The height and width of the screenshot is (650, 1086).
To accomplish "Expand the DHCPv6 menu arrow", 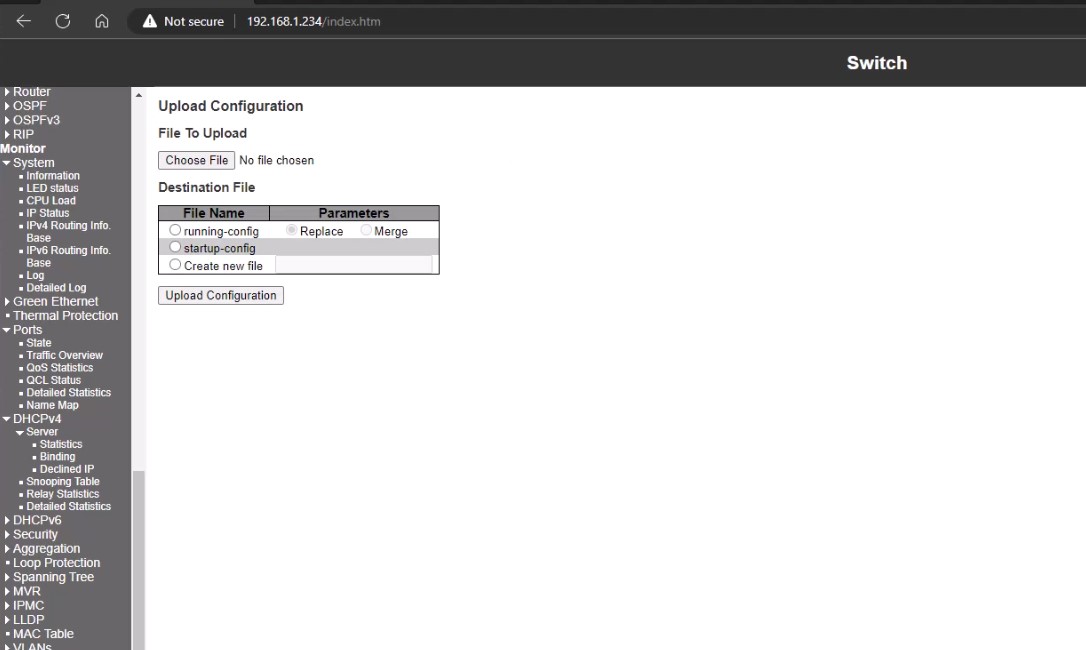I will point(7,520).
